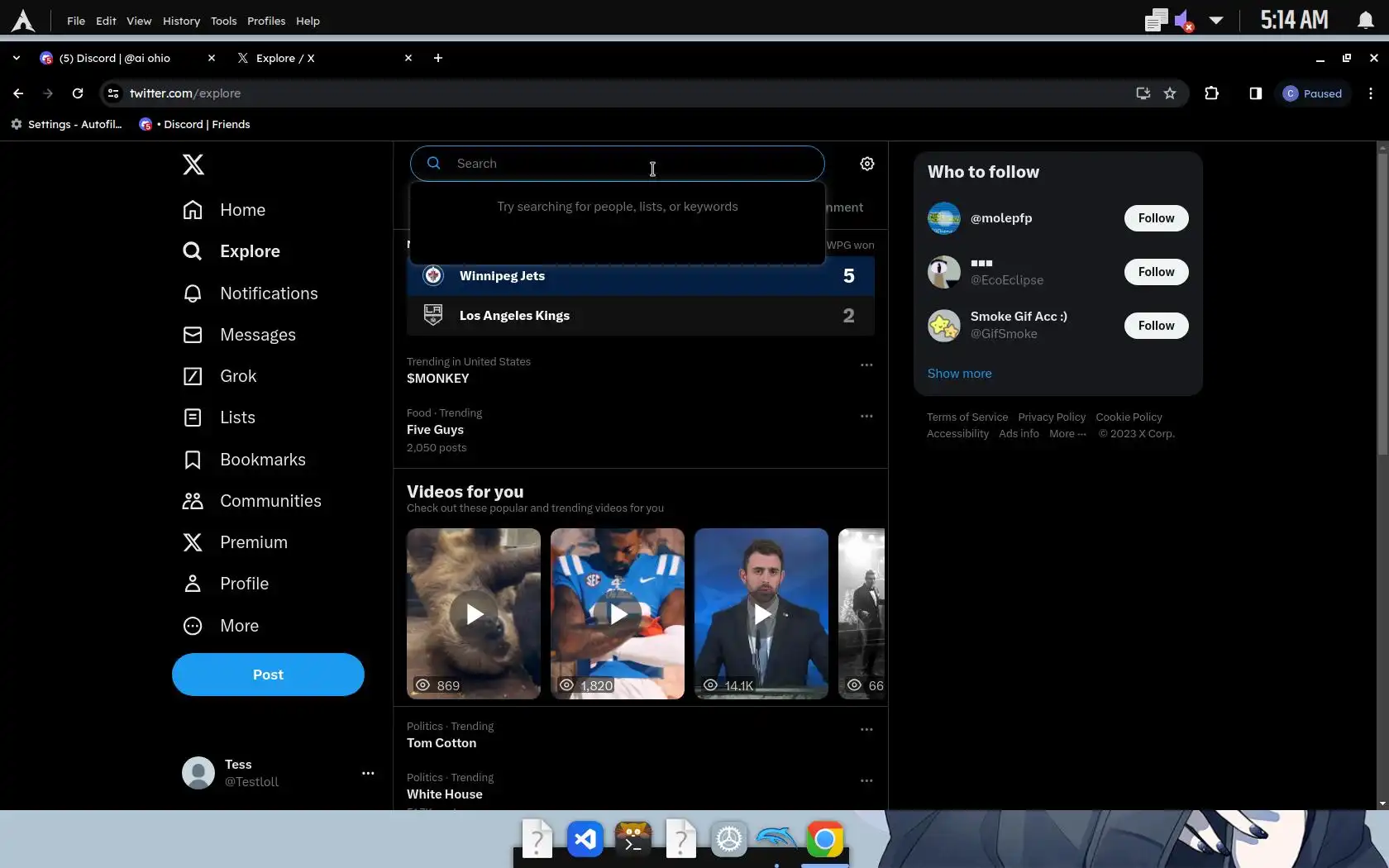Open the File menu

[76, 21]
